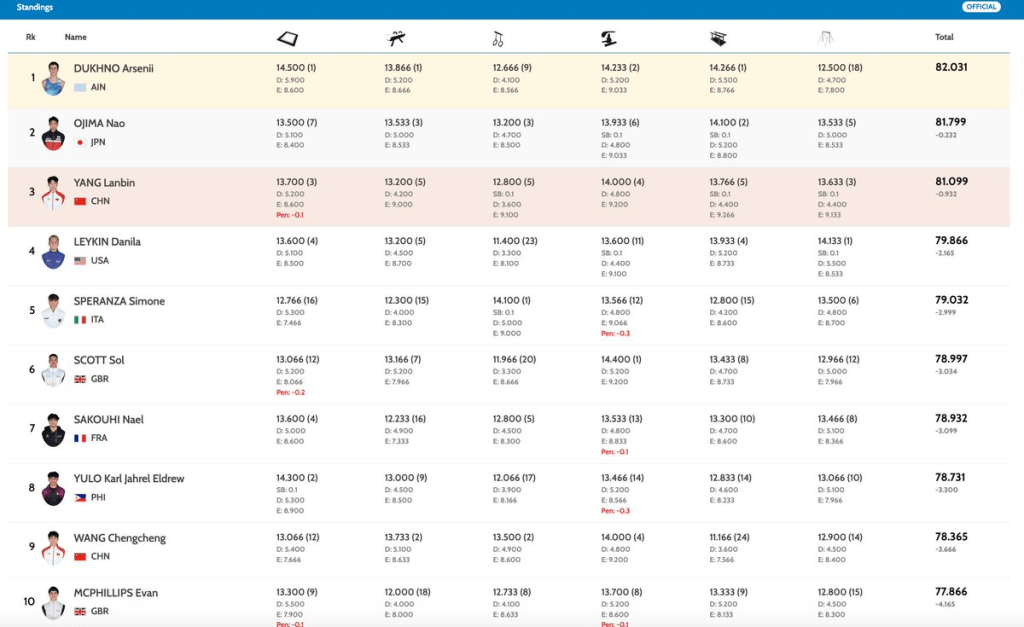Image resolution: width=1024 pixels, height=627 pixels.
Task: Click the Italy flag under SPERANZA Simone
Action: pos(80,320)
